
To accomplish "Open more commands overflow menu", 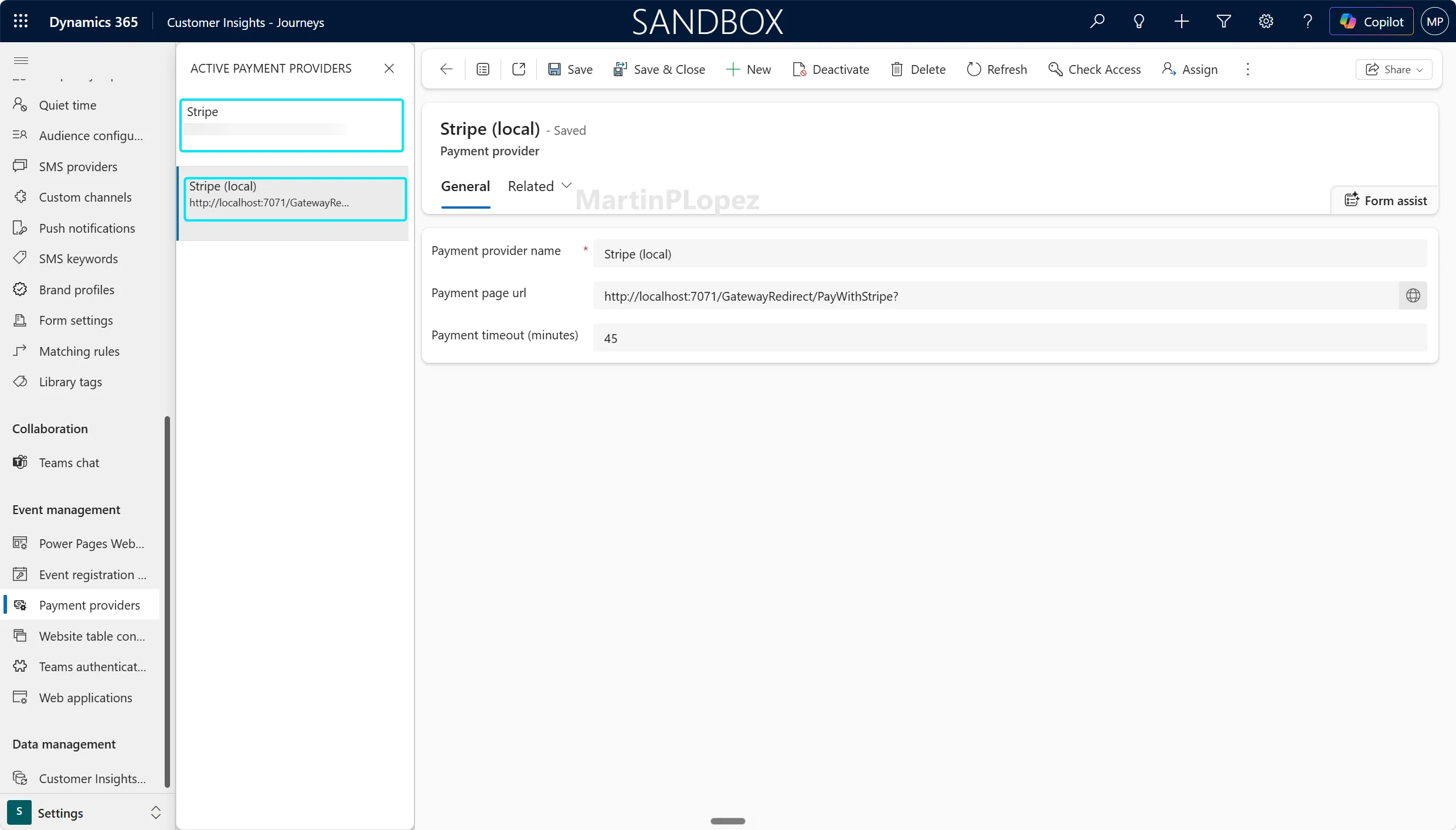I will point(1248,69).
